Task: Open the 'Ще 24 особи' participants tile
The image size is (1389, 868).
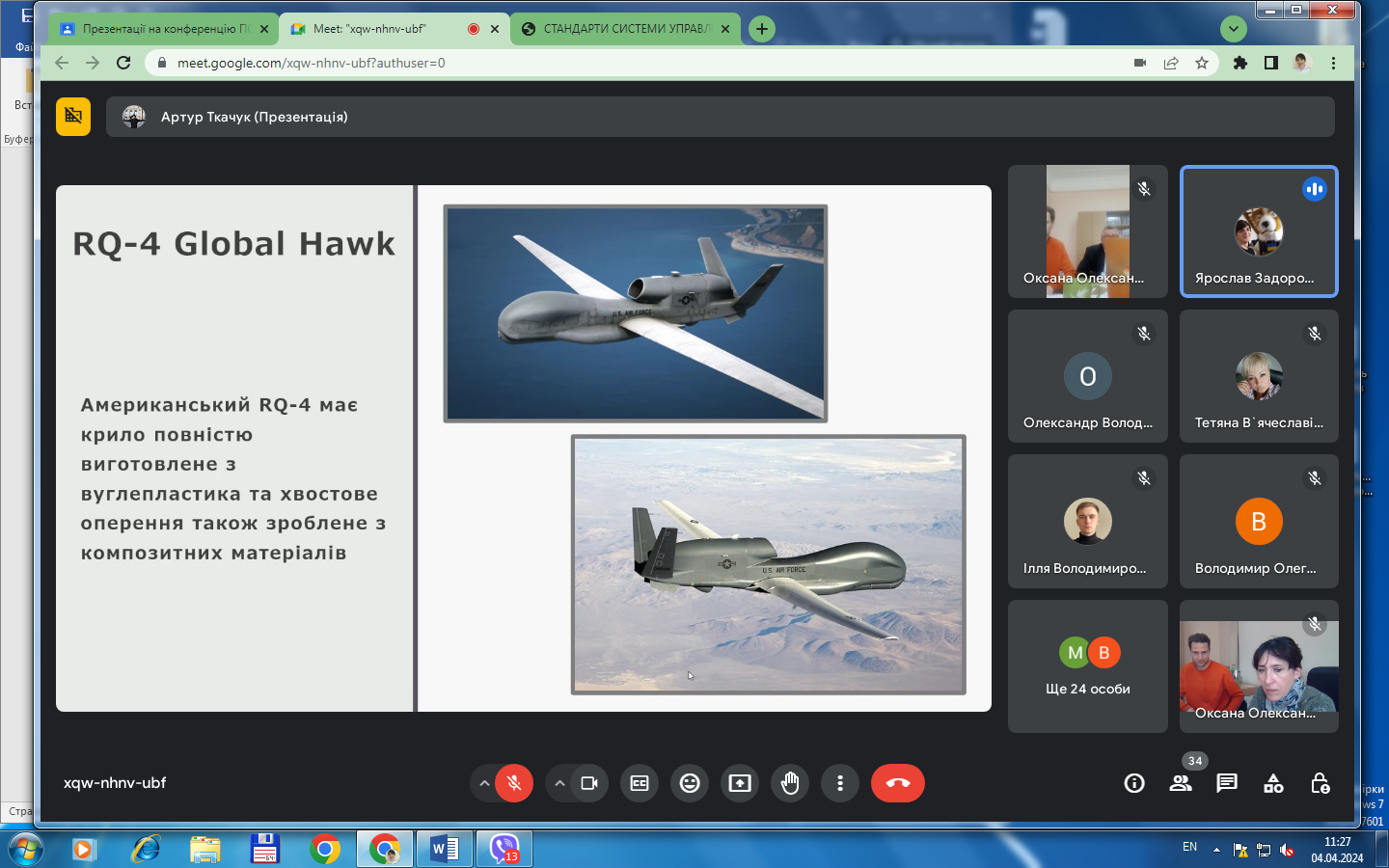Action: click(1087, 666)
